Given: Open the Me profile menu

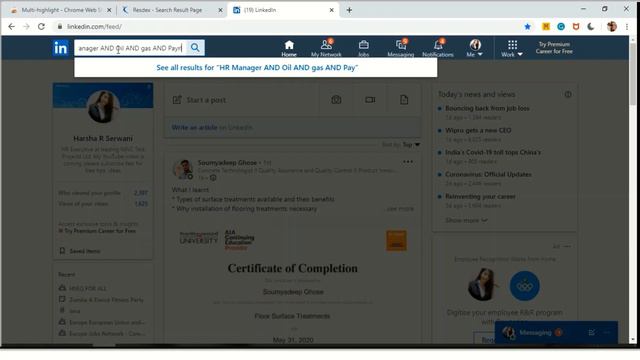Looking at the screenshot, I should 475,48.
